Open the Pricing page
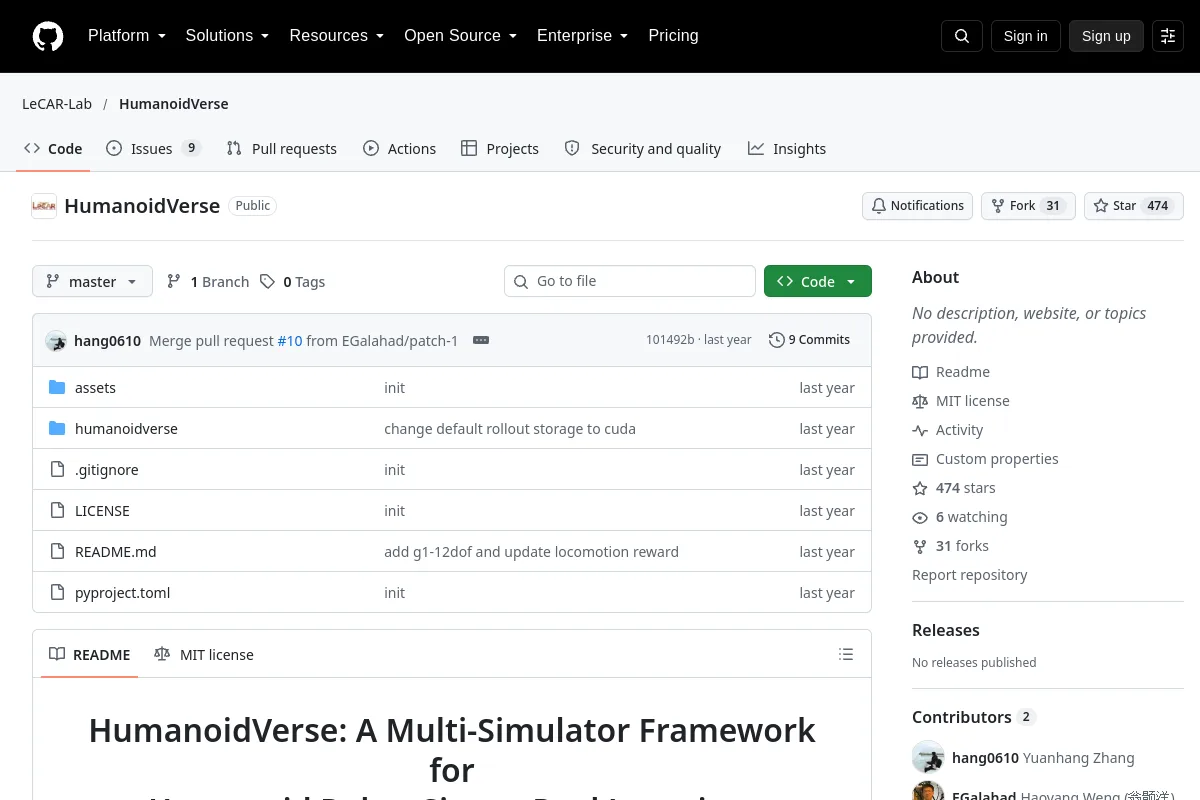Screen dimensions: 1200x800 tap(673, 36)
